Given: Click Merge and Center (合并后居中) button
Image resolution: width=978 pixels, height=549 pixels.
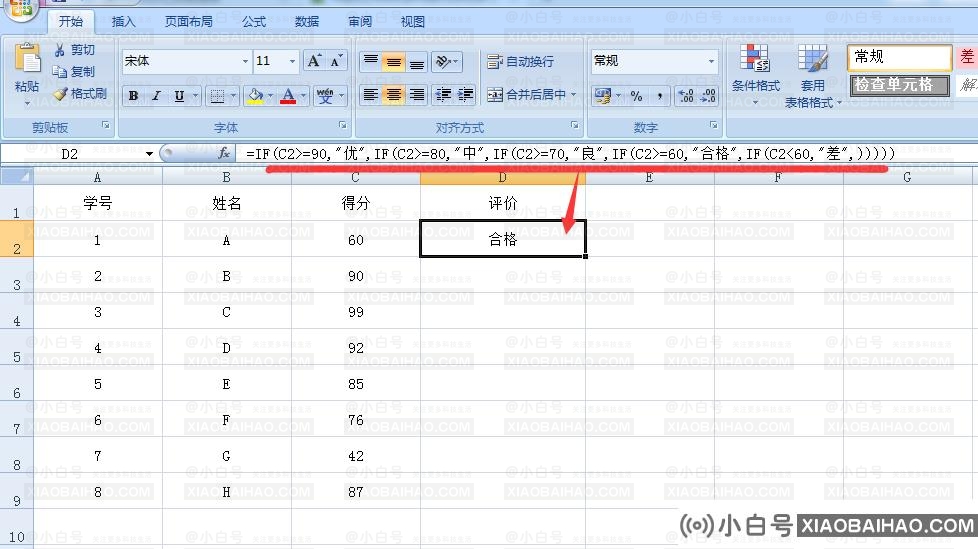Looking at the screenshot, I should pos(527,95).
